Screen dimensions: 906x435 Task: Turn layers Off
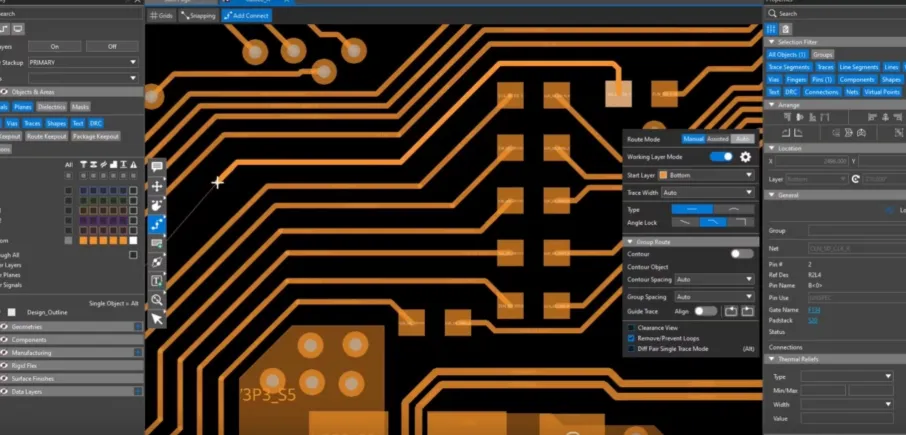[x=112, y=46]
